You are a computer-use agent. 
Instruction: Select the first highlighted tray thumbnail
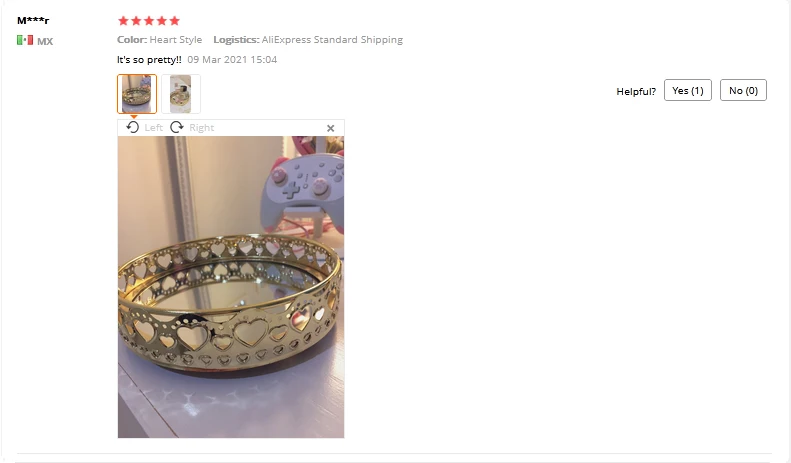[x=137, y=94]
